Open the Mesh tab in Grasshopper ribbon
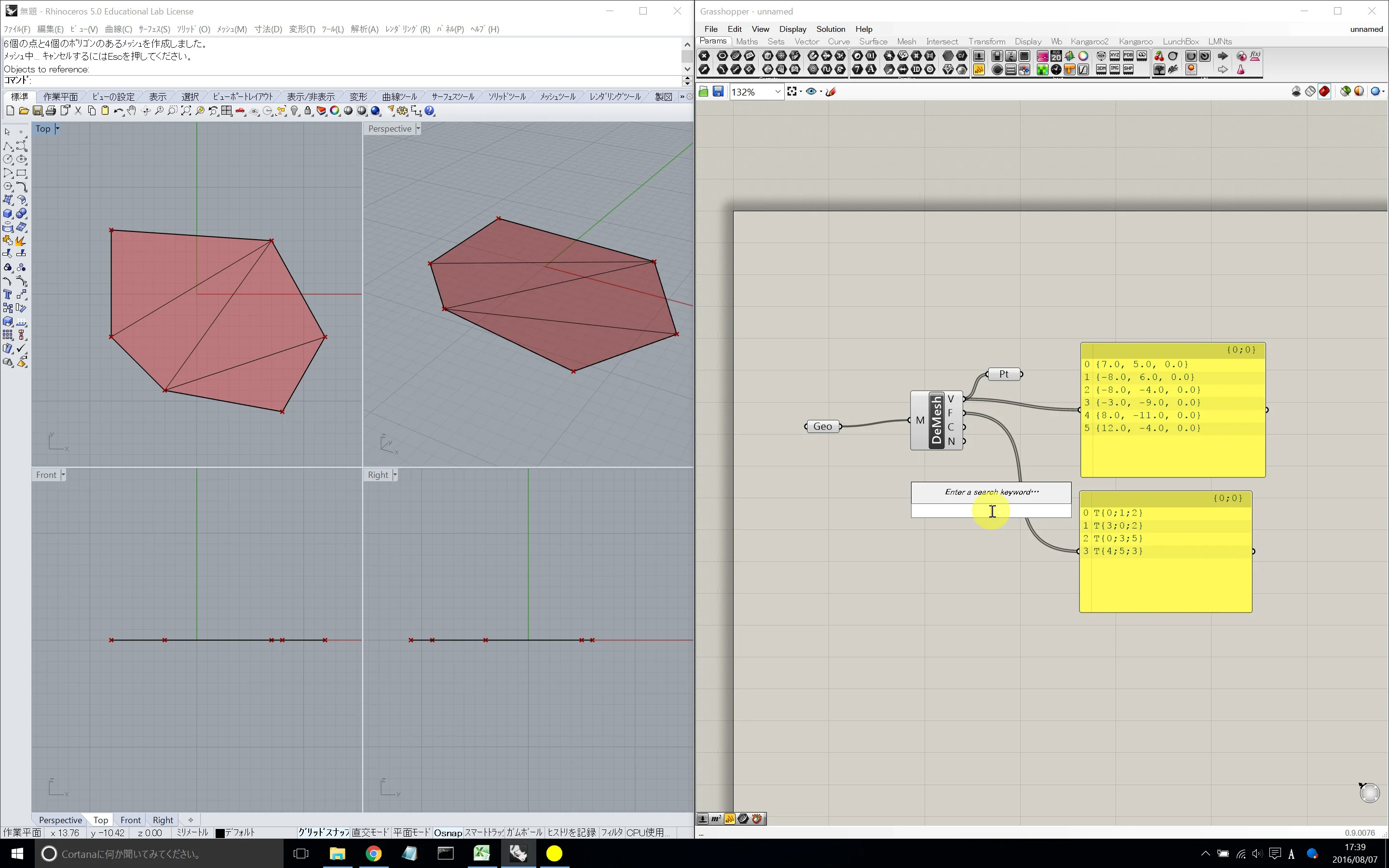This screenshot has height=868, width=1389. click(906, 41)
